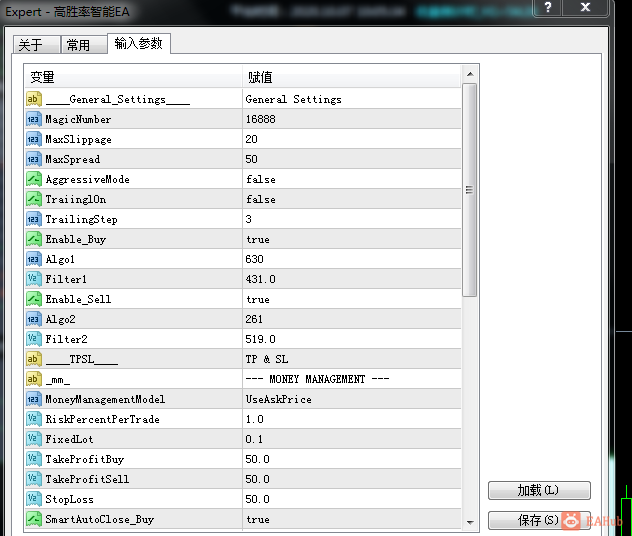
Task: Click the help question mark button
Action: (x=547, y=7)
